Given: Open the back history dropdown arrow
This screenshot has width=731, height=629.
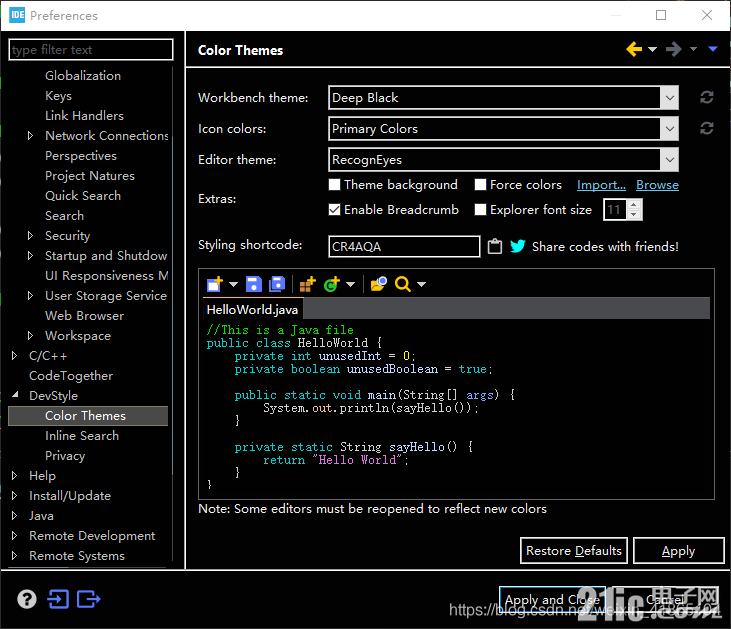Looking at the screenshot, I should (652, 49).
